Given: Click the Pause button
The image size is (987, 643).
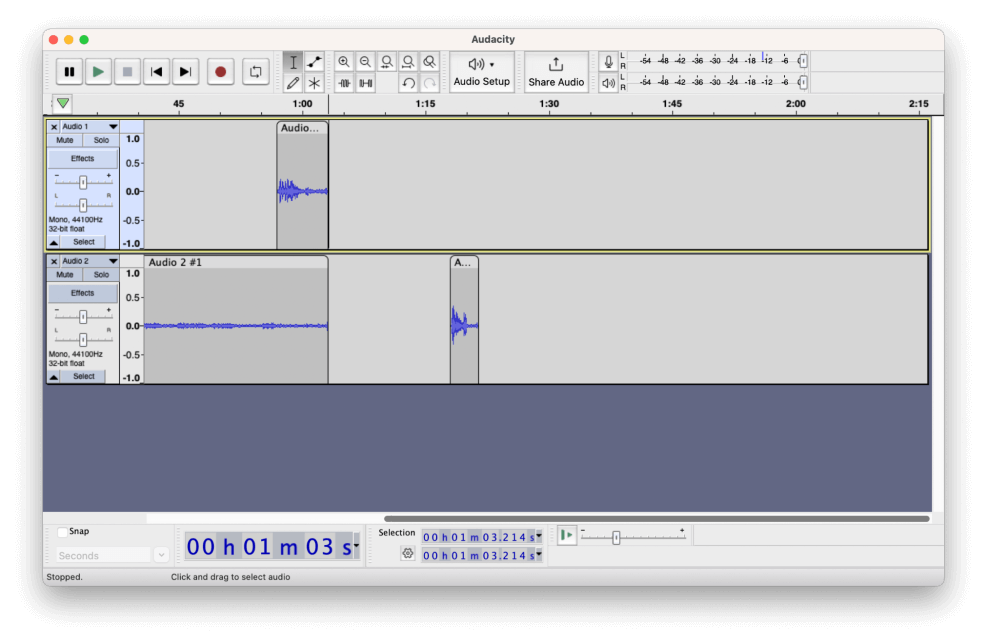Looking at the screenshot, I should pyautogui.click(x=69, y=72).
